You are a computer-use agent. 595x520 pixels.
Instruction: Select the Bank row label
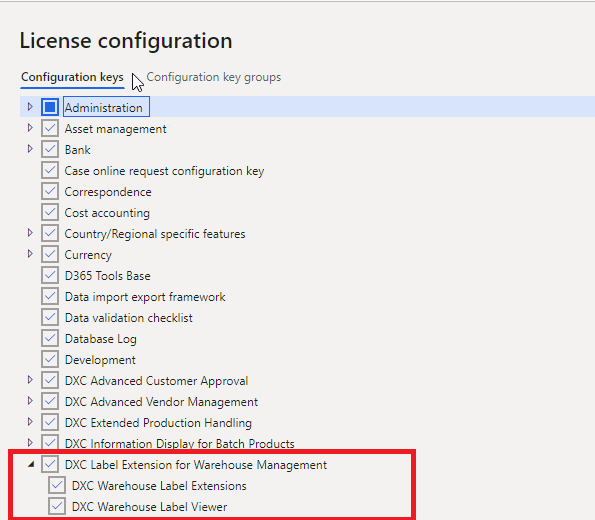[x=77, y=150]
